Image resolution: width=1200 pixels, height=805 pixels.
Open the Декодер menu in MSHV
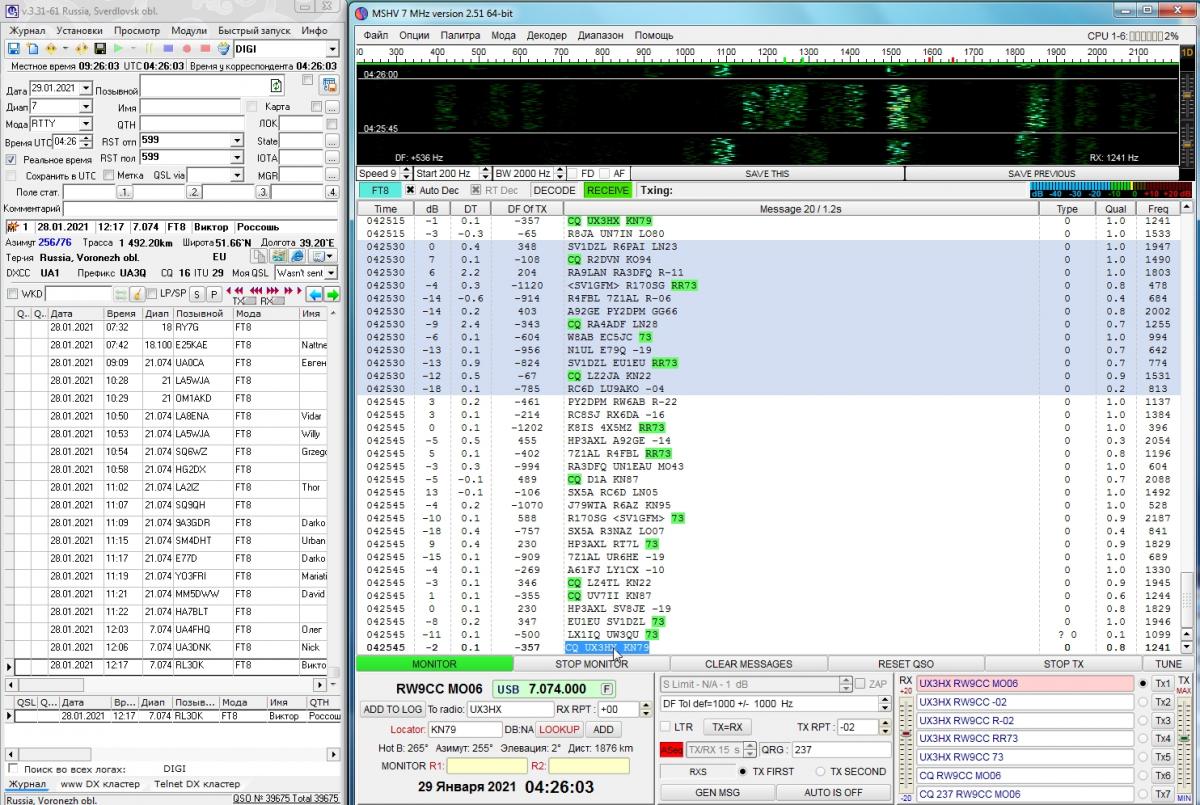[x=546, y=35]
